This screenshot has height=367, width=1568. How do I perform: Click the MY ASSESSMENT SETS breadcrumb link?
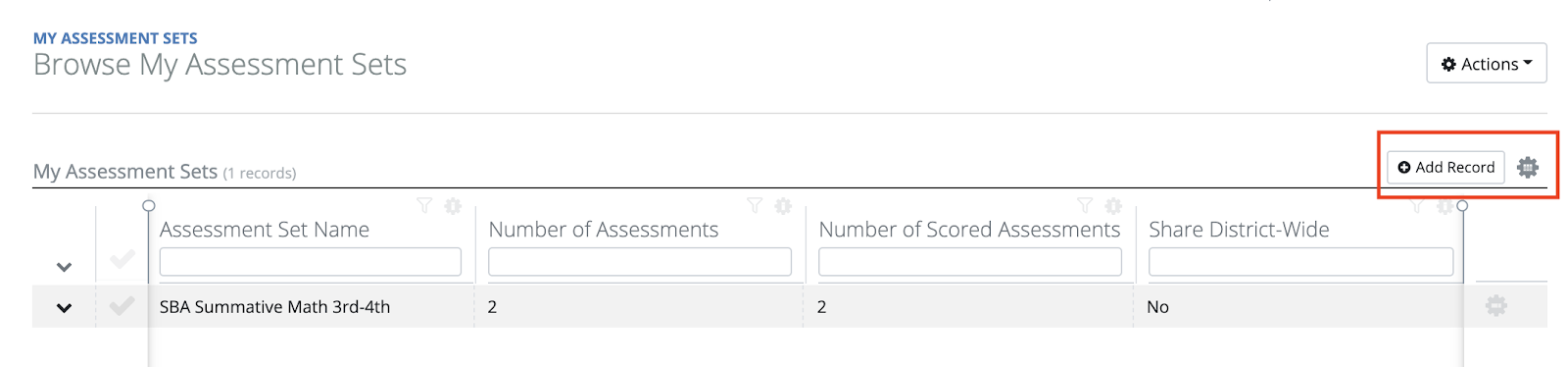point(116,38)
